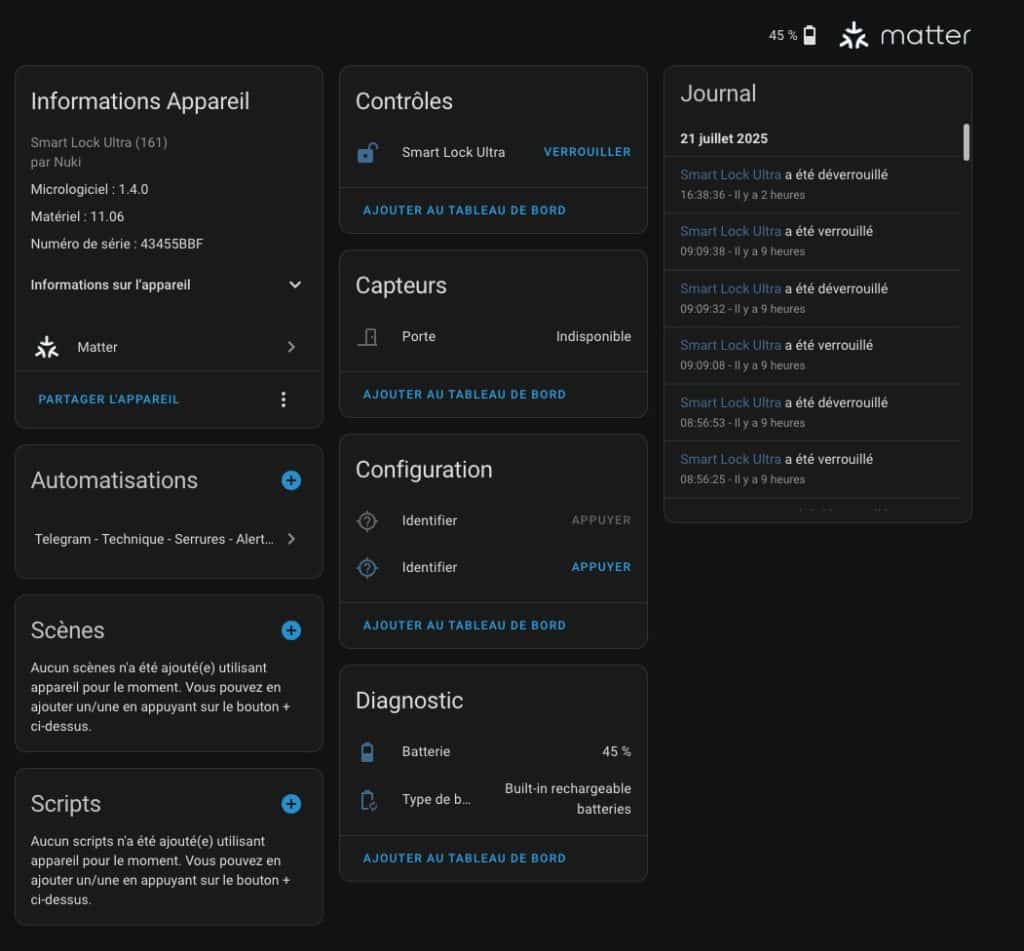
Task: Click the Type de b... battery icon
Action: point(368,800)
